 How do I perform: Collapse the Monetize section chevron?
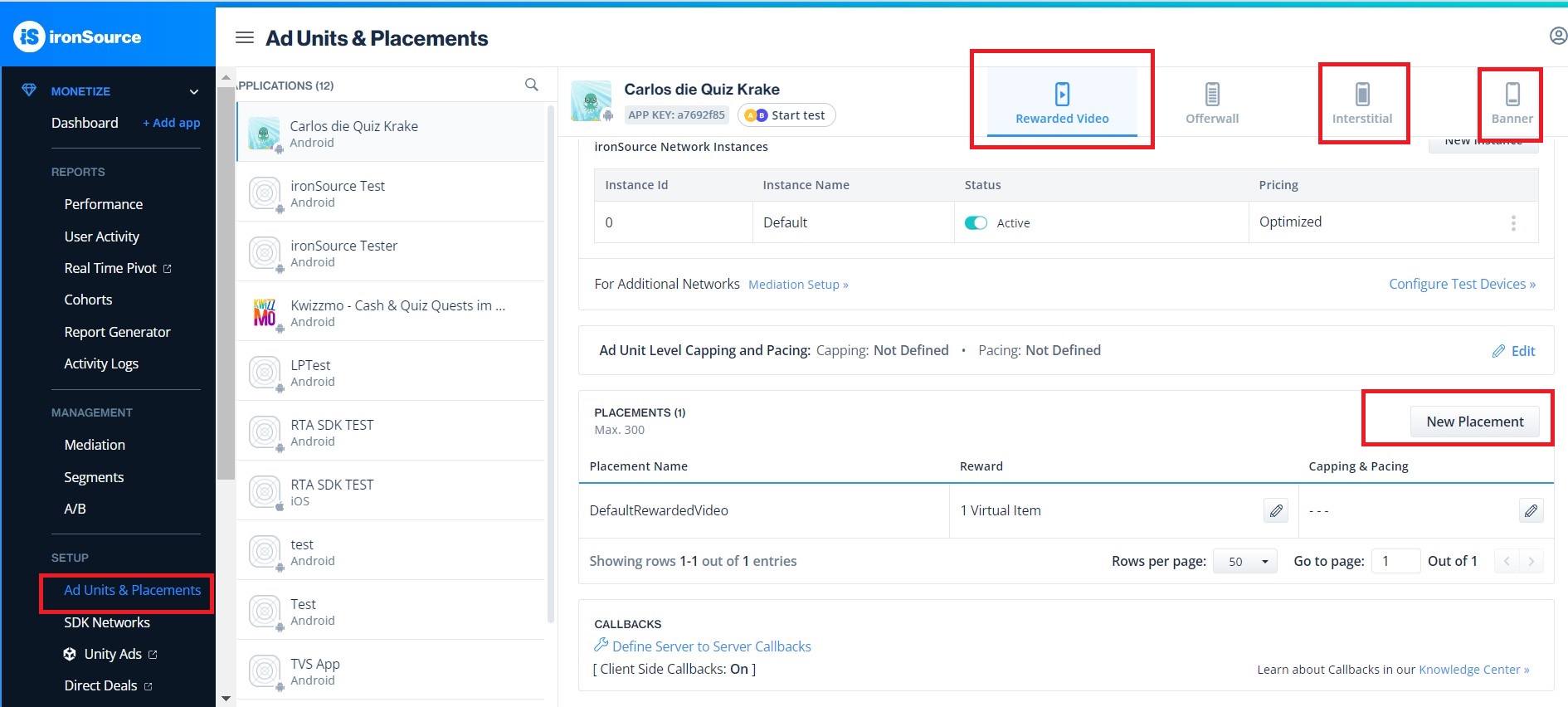194,91
